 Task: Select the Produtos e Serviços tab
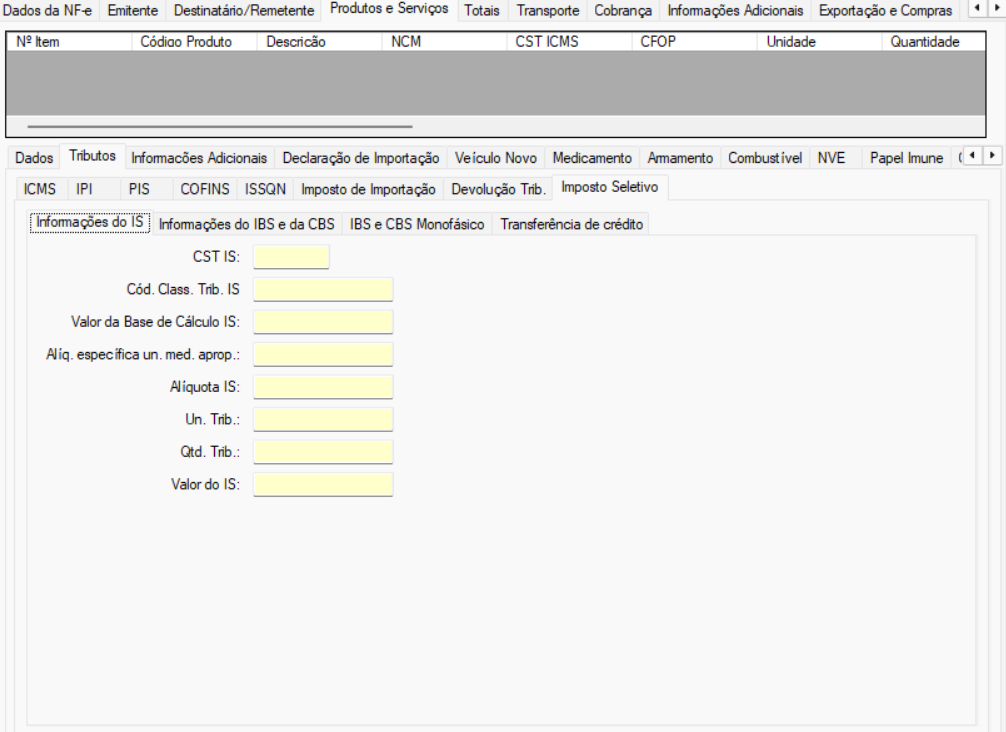coord(389,9)
